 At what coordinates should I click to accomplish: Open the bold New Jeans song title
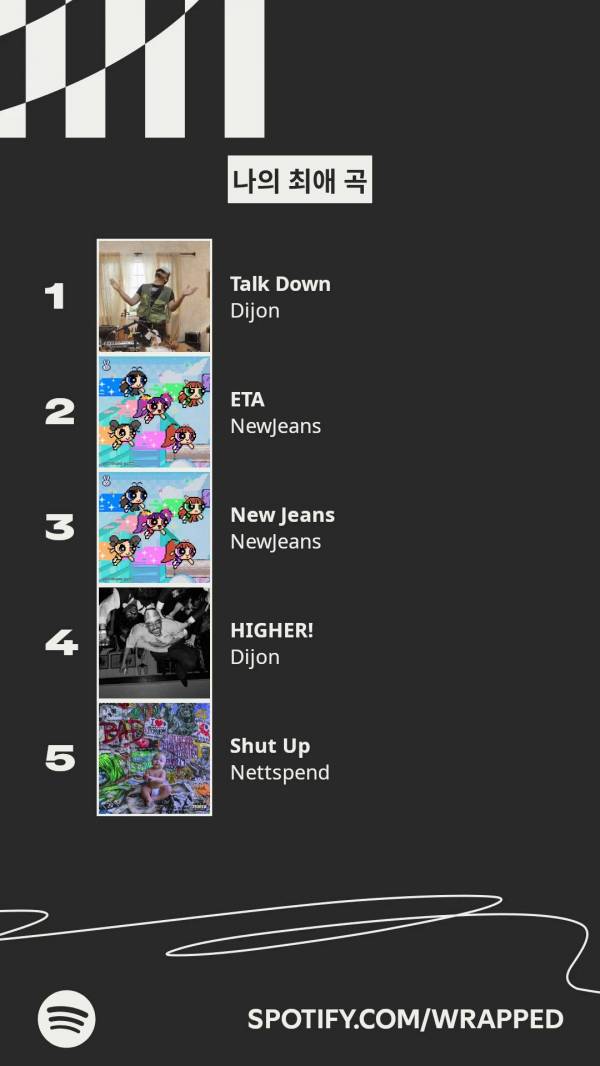(282, 515)
